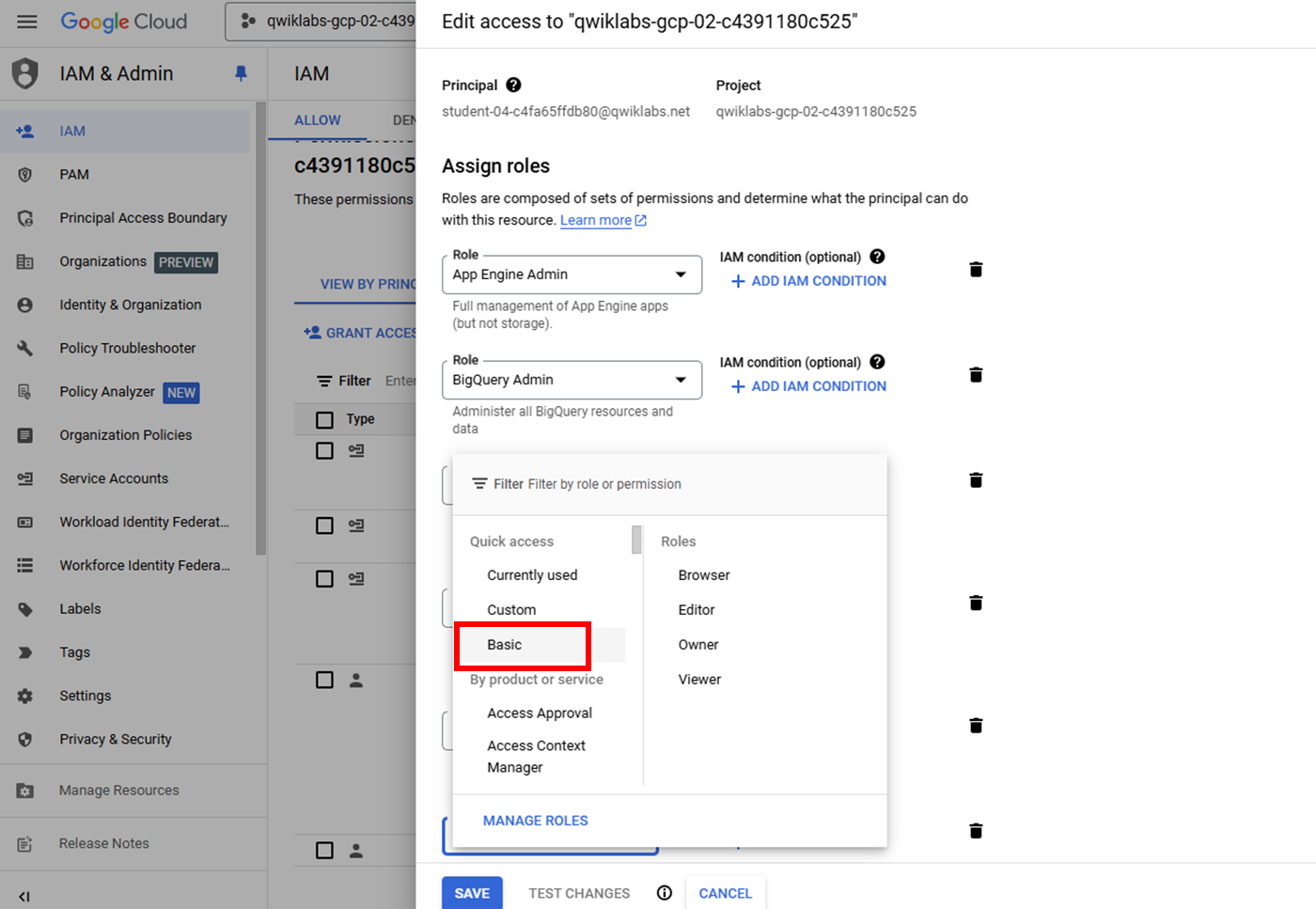Open the App Engine Admin role dropdown
This screenshot has height=909, width=1316.
point(572,274)
